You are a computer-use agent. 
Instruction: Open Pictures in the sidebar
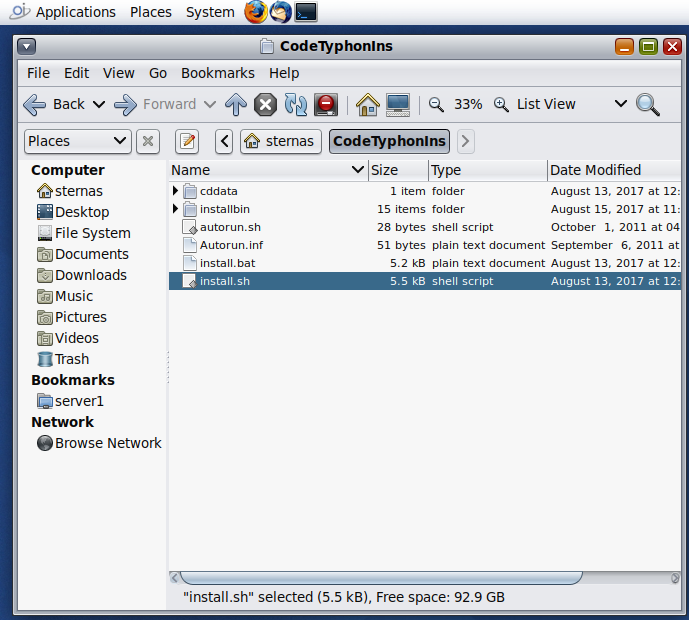pyautogui.click(x=72, y=317)
